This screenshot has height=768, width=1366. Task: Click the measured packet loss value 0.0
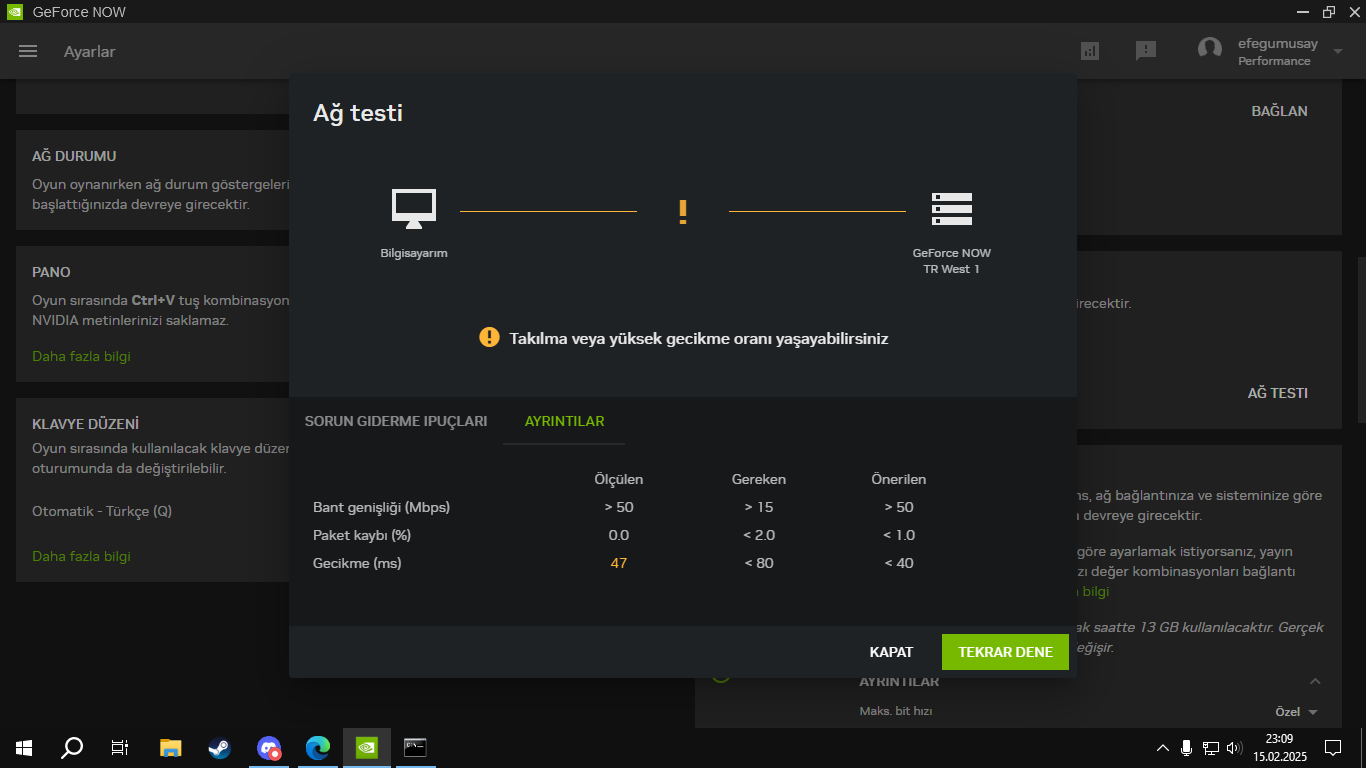coord(619,535)
